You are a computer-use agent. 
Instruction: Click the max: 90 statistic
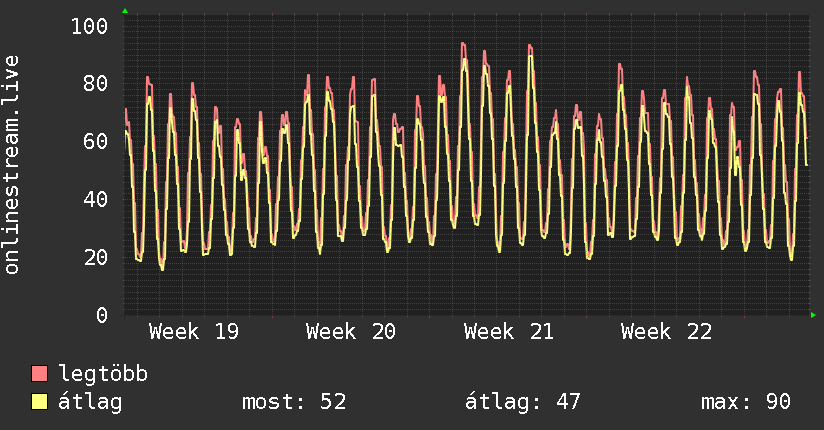pyautogui.click(x=746, y=402)
